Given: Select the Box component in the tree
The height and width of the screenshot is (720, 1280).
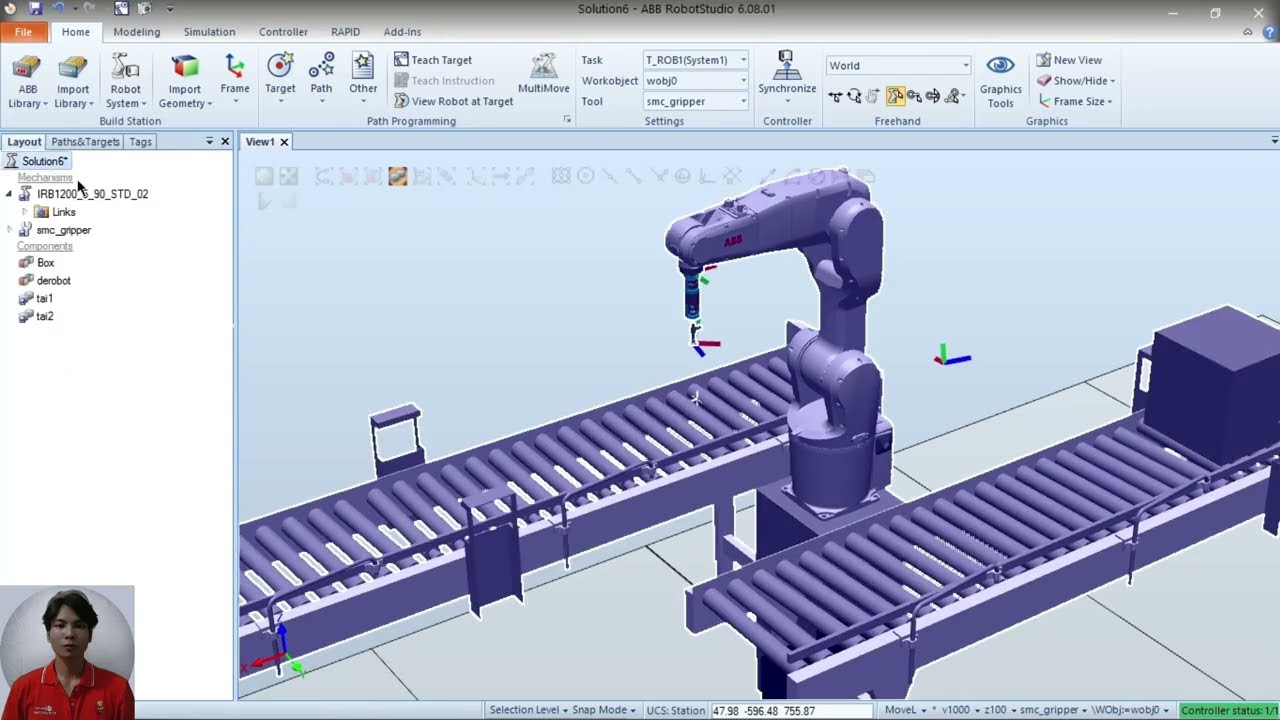Looking at the screenshot, I should [x=46, y=263].
